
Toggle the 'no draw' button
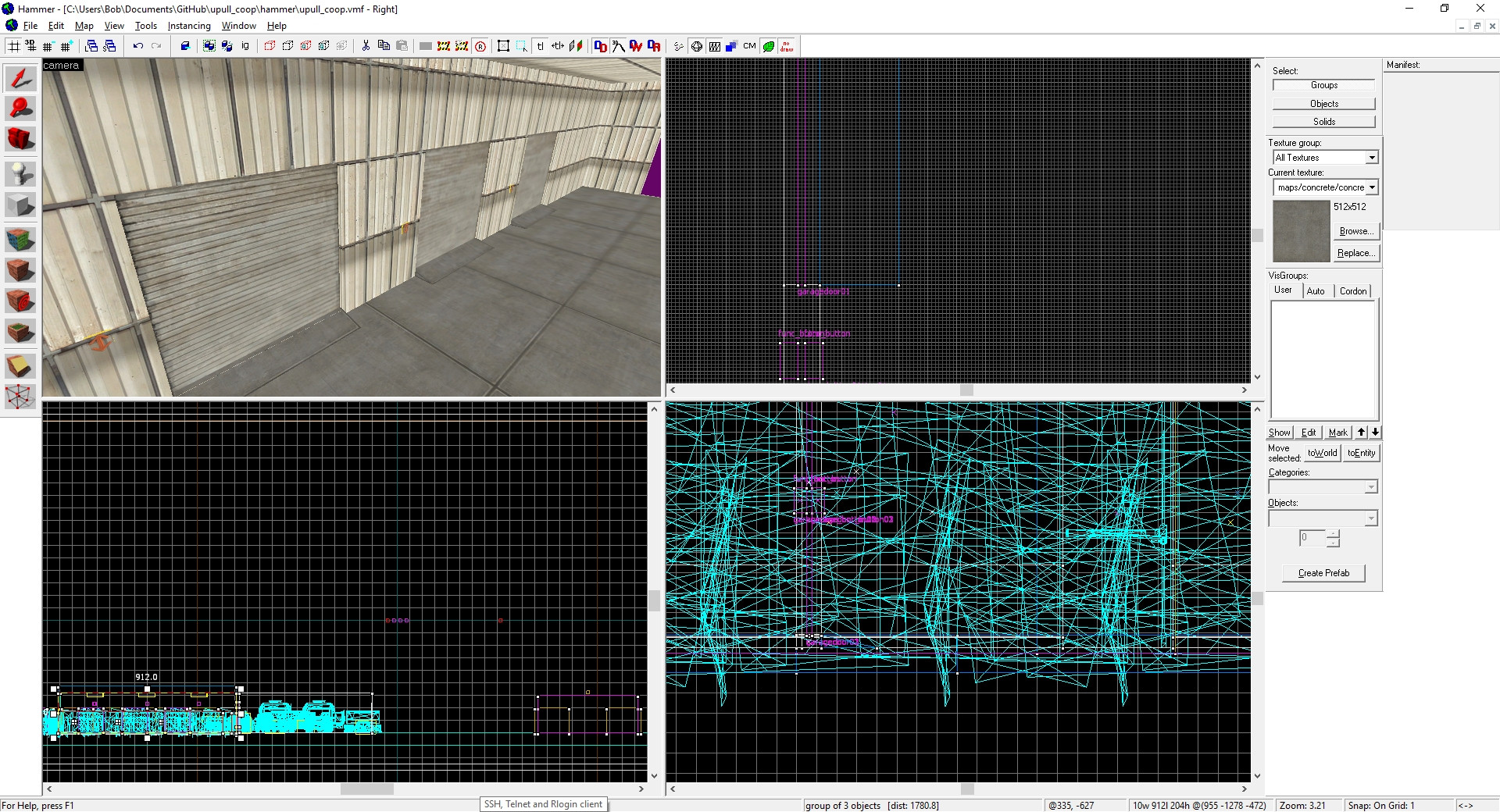787,46
